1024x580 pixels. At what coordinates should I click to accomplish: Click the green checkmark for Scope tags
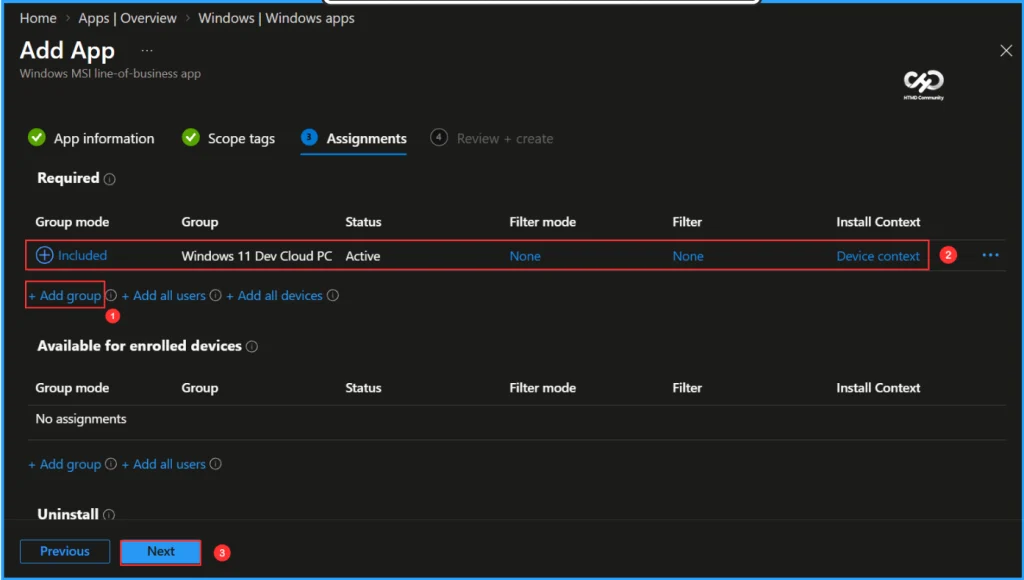191,138
